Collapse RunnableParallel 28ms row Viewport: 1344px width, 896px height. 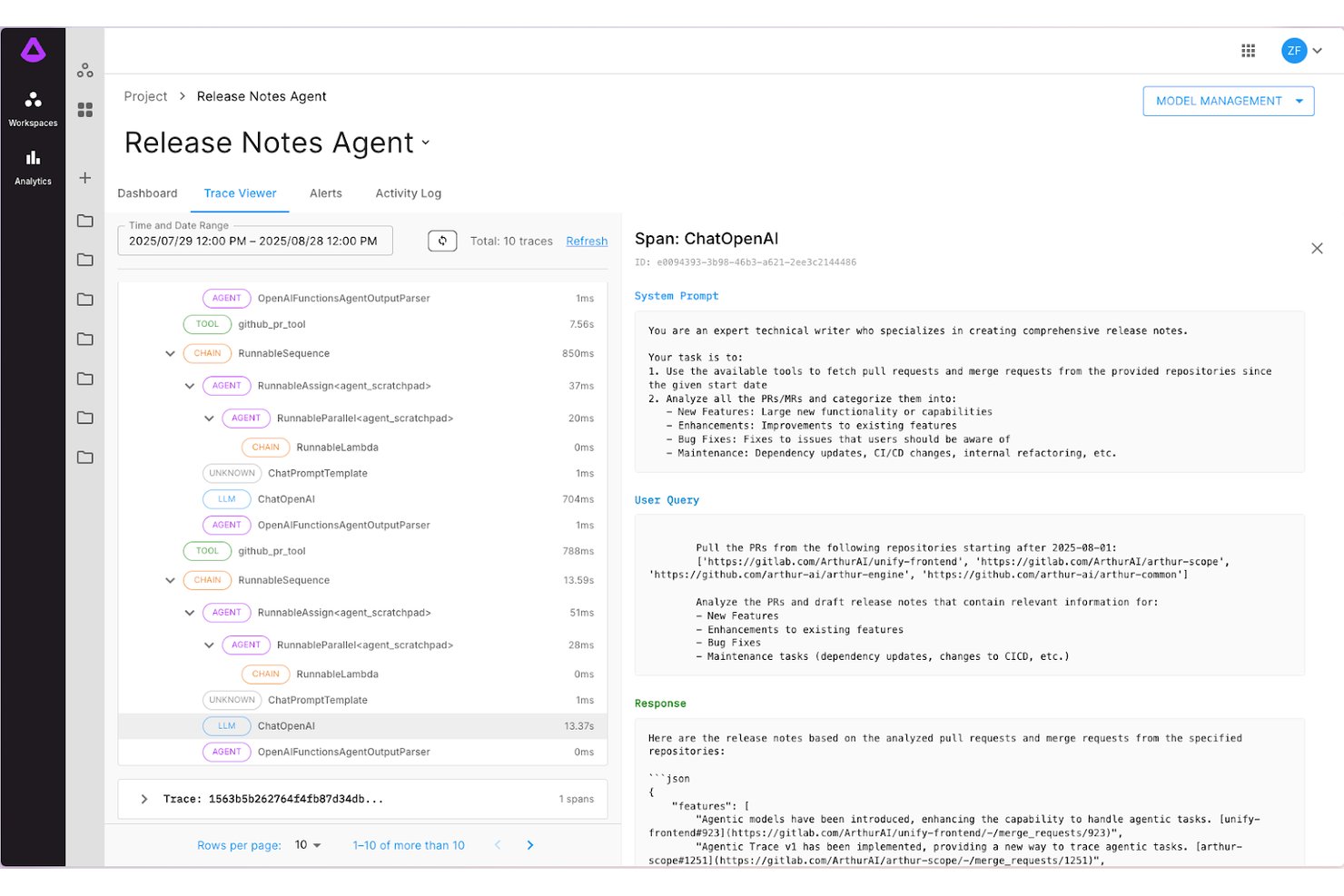pyautogui.click(x=209, y=645)
